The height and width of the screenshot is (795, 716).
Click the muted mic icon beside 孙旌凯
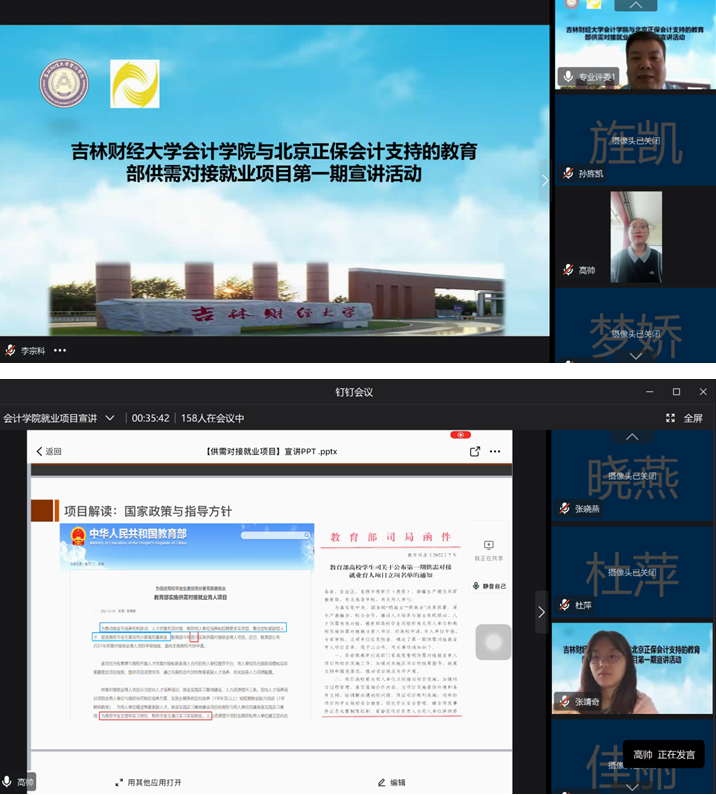coord(568,173)
